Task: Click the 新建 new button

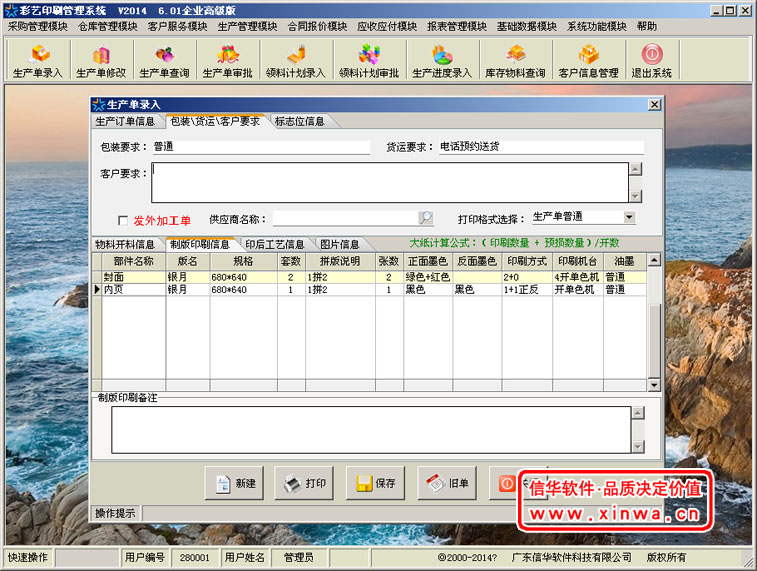Action: pyautogui.click(x=234, y=484)
